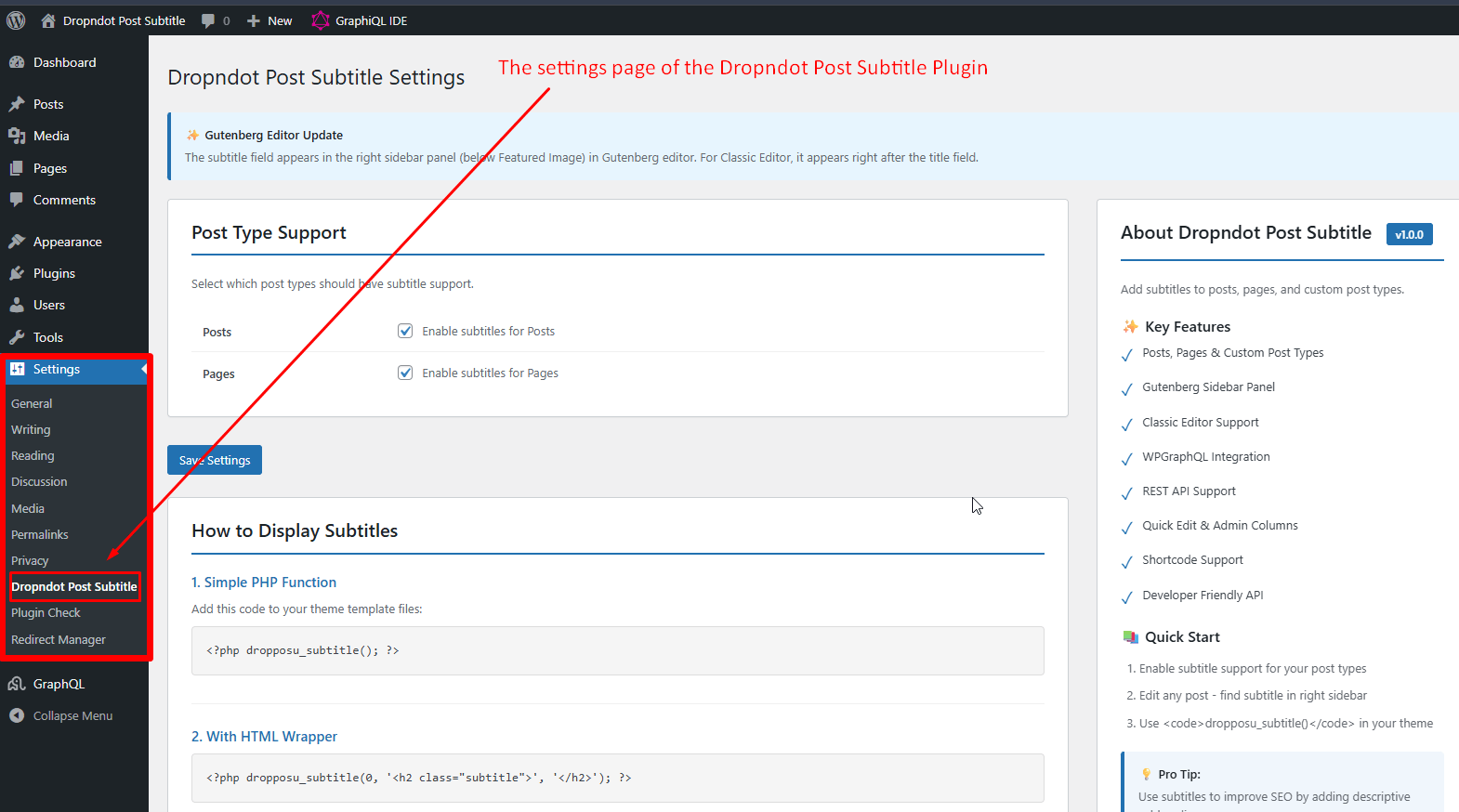Screen dimensions: 1459x812
Task: Click the Pro Tip heading
Action: click(x=1179, y=775)
